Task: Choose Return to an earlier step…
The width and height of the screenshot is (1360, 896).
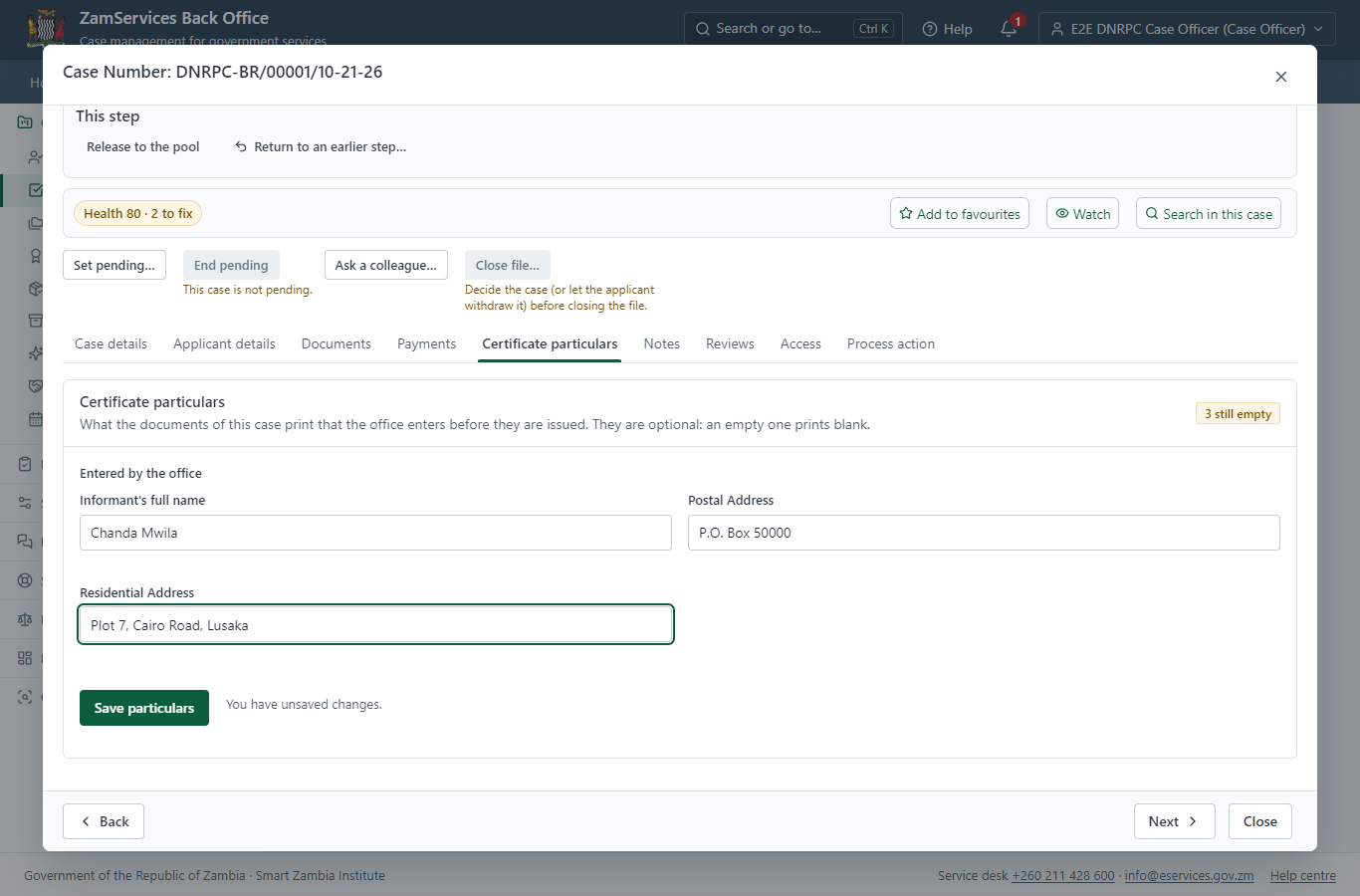Action: pyautogui.click(x=321, y=146)
